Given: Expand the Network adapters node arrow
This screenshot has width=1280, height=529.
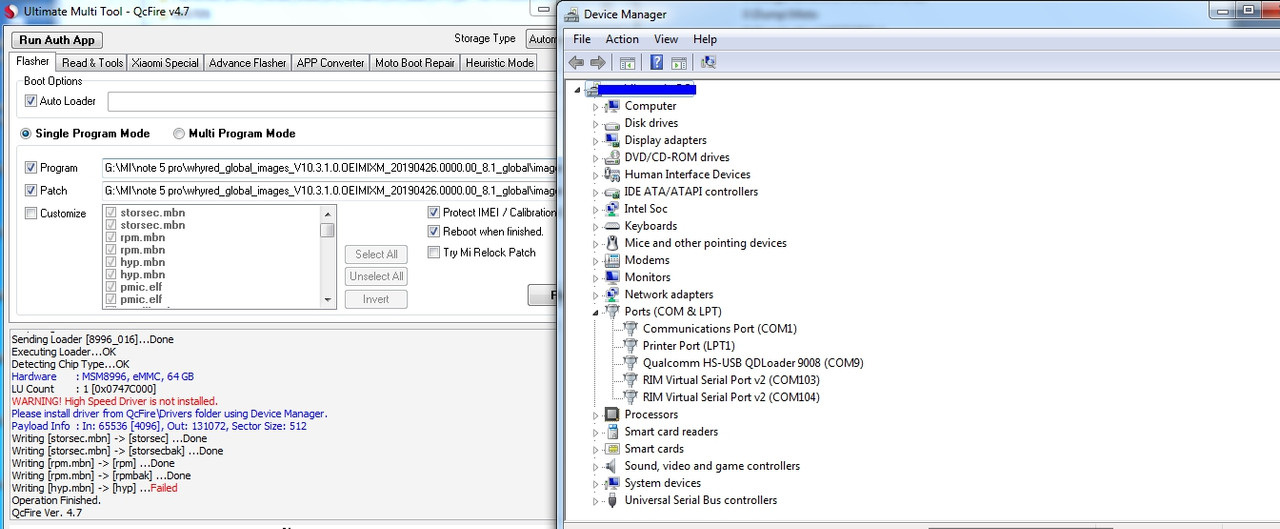Looking at the screenshot, I should pos(595,295).
